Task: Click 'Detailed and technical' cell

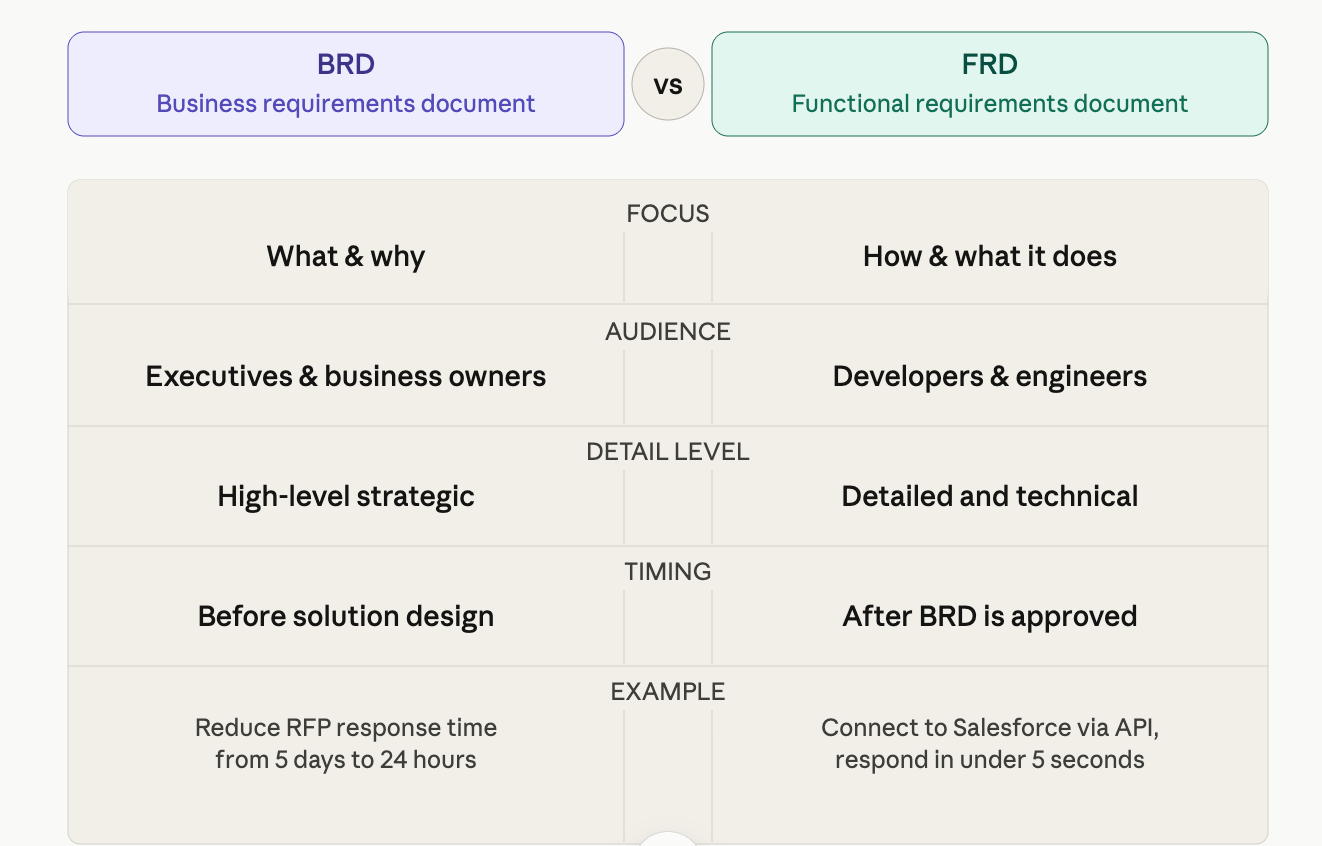Action: [990, 497]
